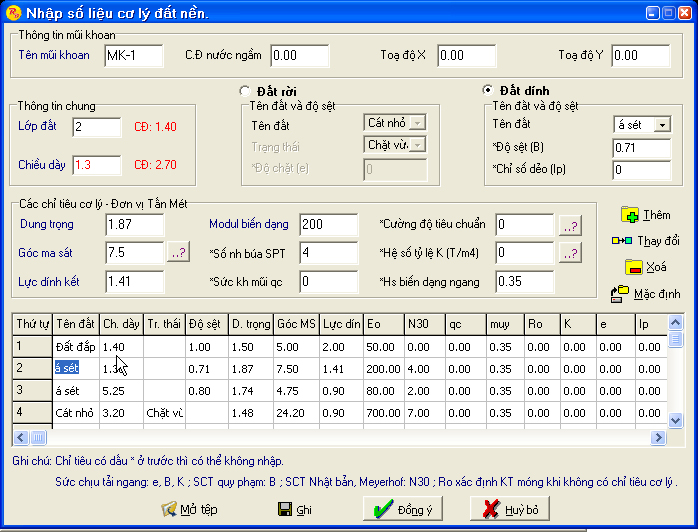Click the Tên đất column header
The image size is (698, 532).
(x=75, y=324)
